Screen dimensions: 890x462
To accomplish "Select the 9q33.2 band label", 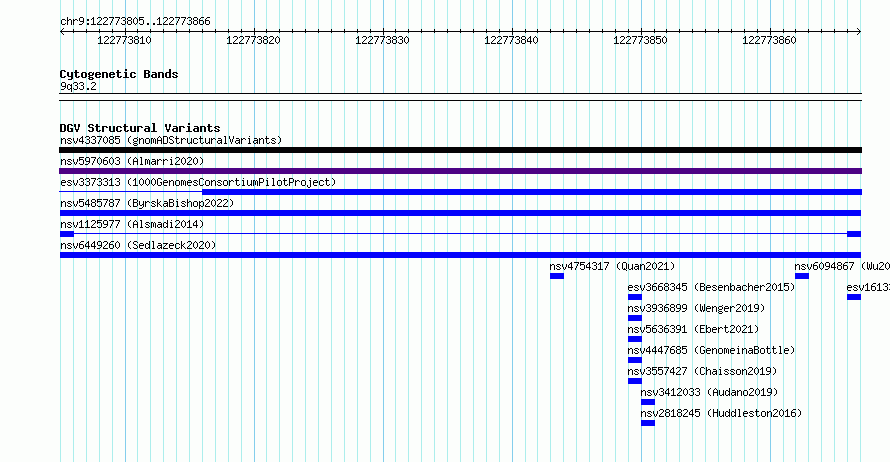I will [78, 86].
